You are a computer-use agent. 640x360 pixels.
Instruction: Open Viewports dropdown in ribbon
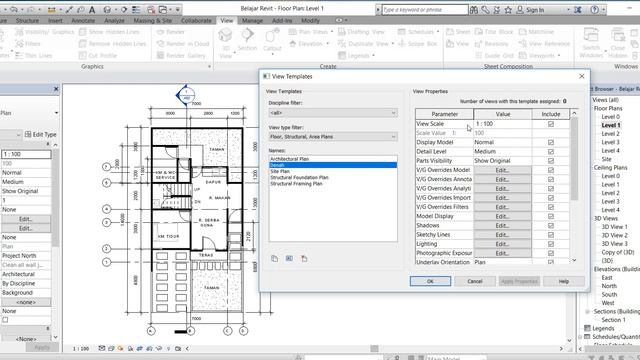click(540, 56)
